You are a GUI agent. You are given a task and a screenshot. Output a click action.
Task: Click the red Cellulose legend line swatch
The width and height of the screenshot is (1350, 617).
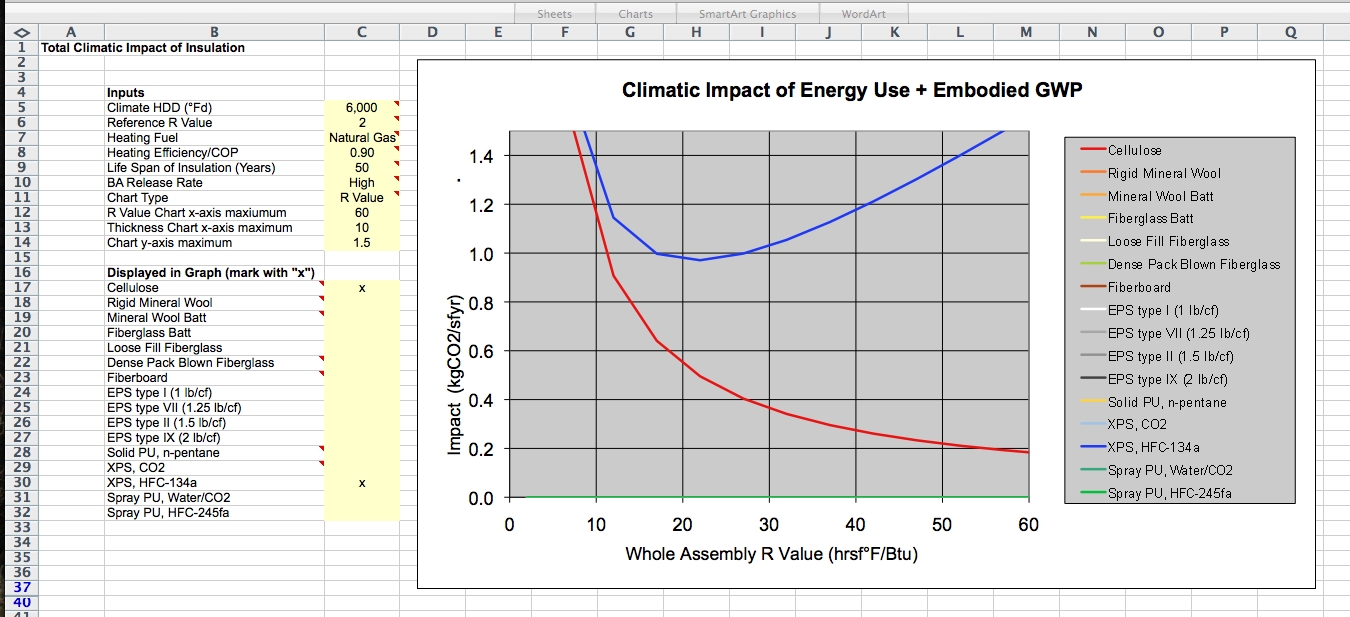coord(1093,150)
